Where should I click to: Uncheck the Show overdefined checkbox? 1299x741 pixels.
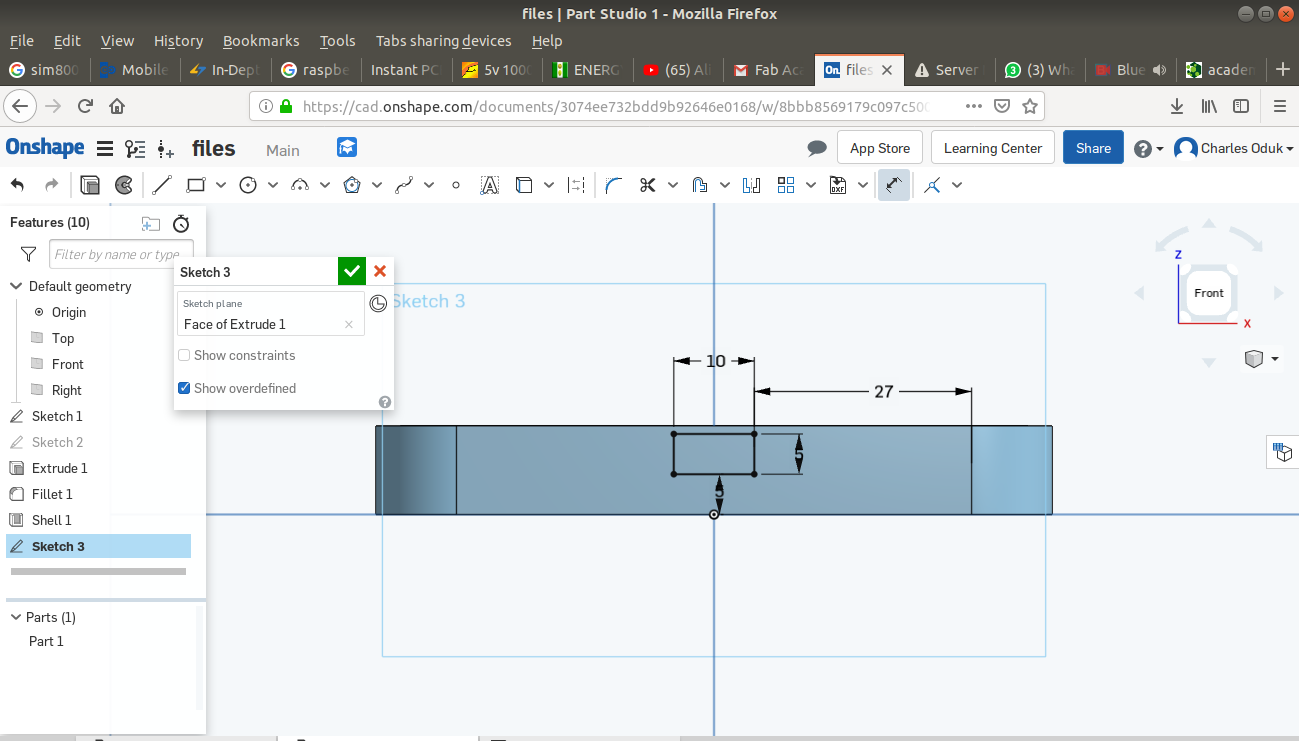(x=184, y=388)
